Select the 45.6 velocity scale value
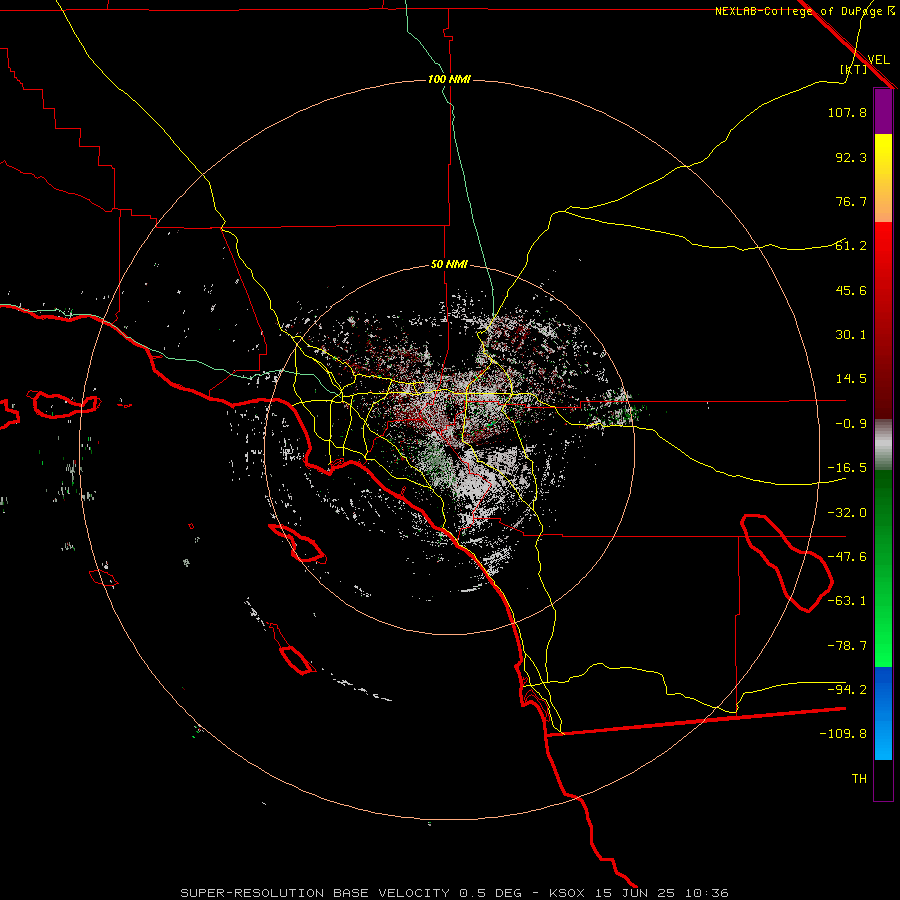The width and height of the screenshot is (900, 900). tap(851, 290)
